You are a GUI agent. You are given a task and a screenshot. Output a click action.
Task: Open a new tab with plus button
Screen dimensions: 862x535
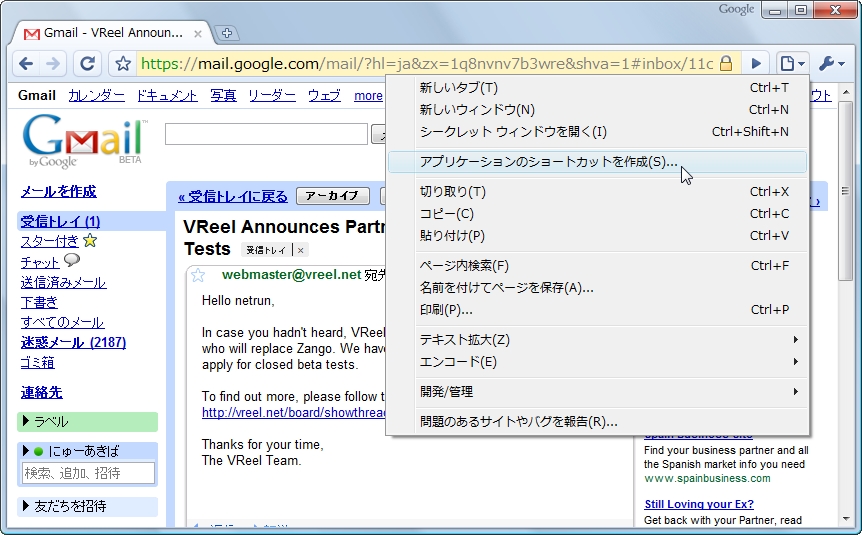226,33
